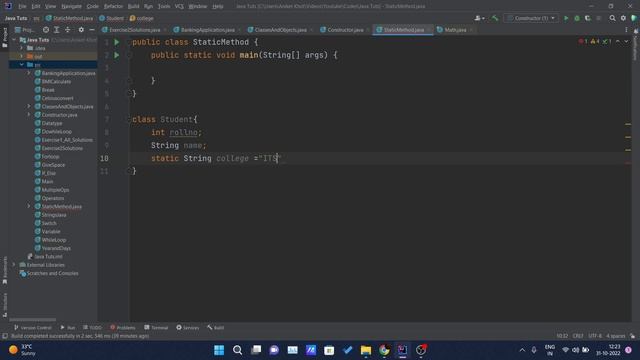This screenshot has width=640, height=360.
Task: Go to next highlighted error arrow
Action: click(626, 41)
